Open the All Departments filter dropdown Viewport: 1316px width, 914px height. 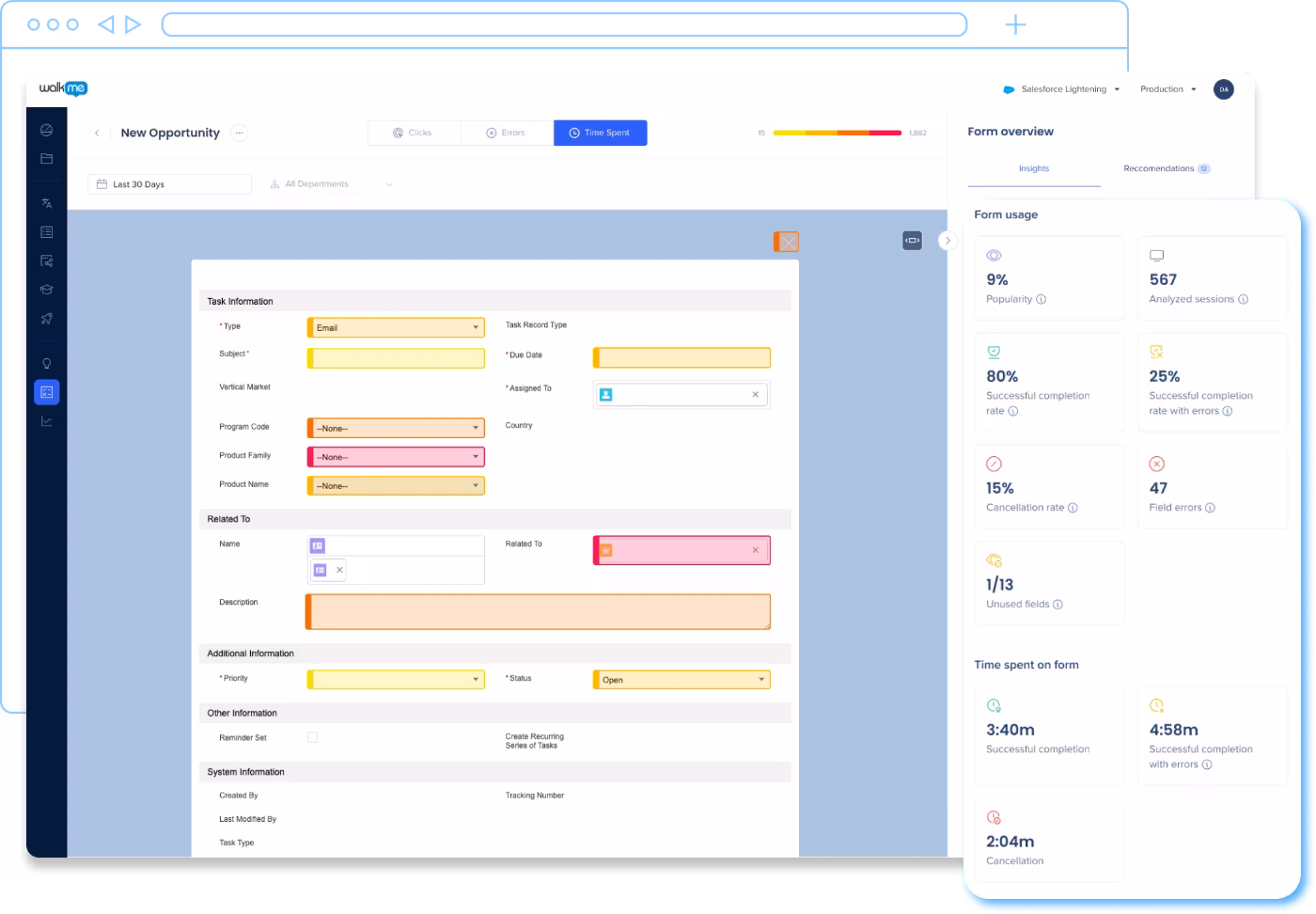pos(331,184)
